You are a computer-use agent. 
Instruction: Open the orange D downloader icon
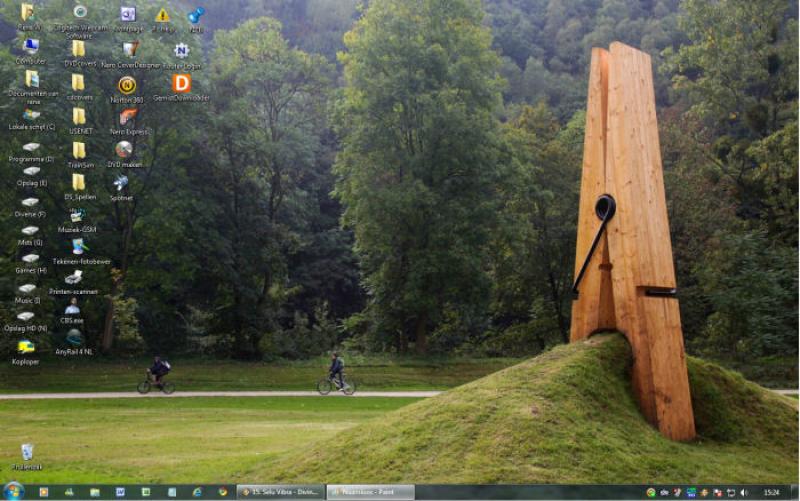pyautogui.click(x=182, y=83)
